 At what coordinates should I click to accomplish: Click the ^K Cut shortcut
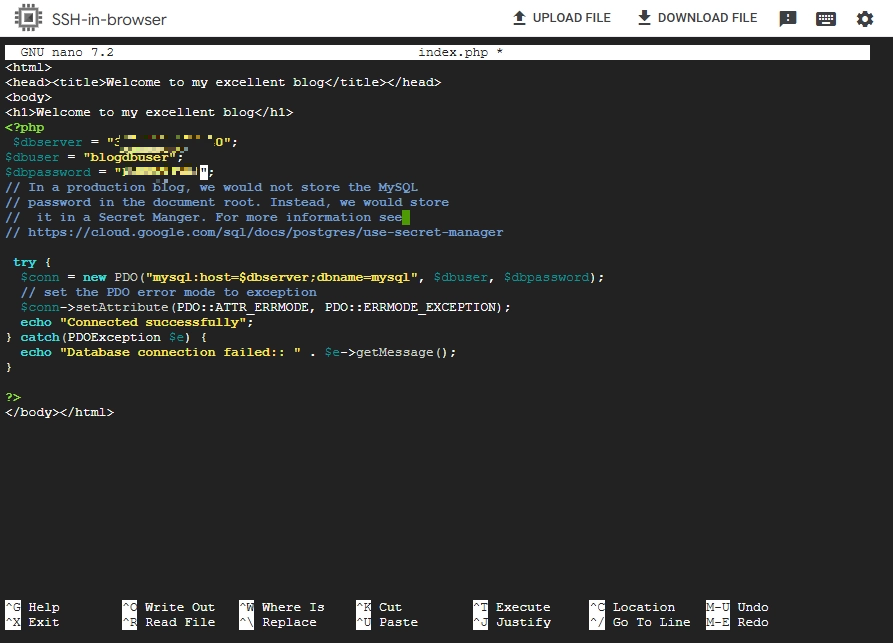click(379, 607)
